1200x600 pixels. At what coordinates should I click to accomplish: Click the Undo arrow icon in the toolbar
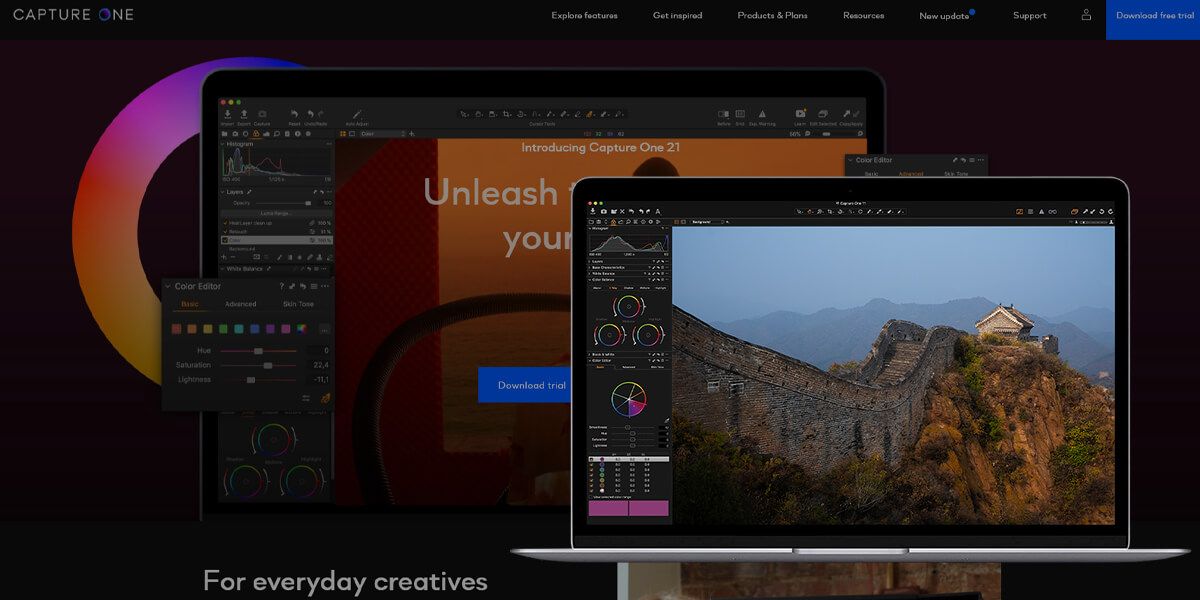pyautogui.click(x=309, y=114)
